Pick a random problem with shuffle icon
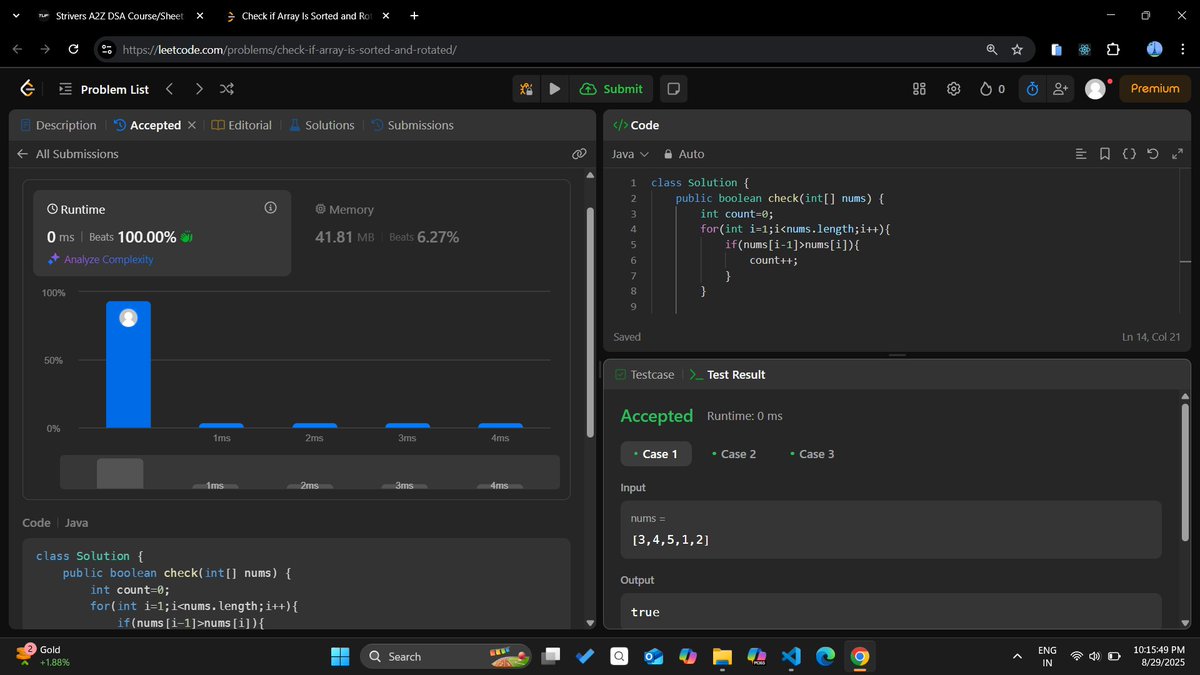This screenshot has height=675, width=1200. pyautogui.click(x=227, y=89)
